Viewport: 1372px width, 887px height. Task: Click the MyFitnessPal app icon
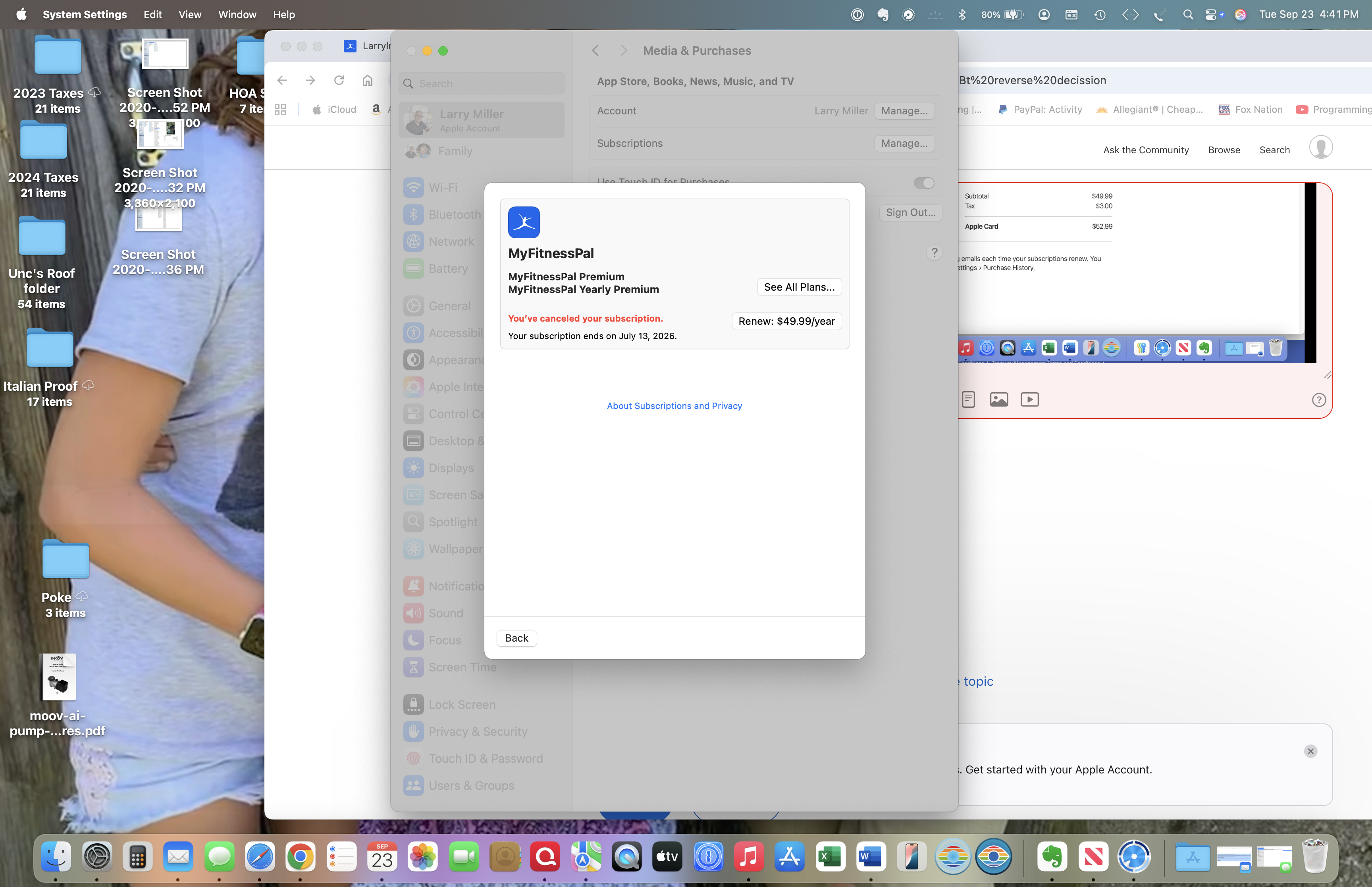click(523, 222)
